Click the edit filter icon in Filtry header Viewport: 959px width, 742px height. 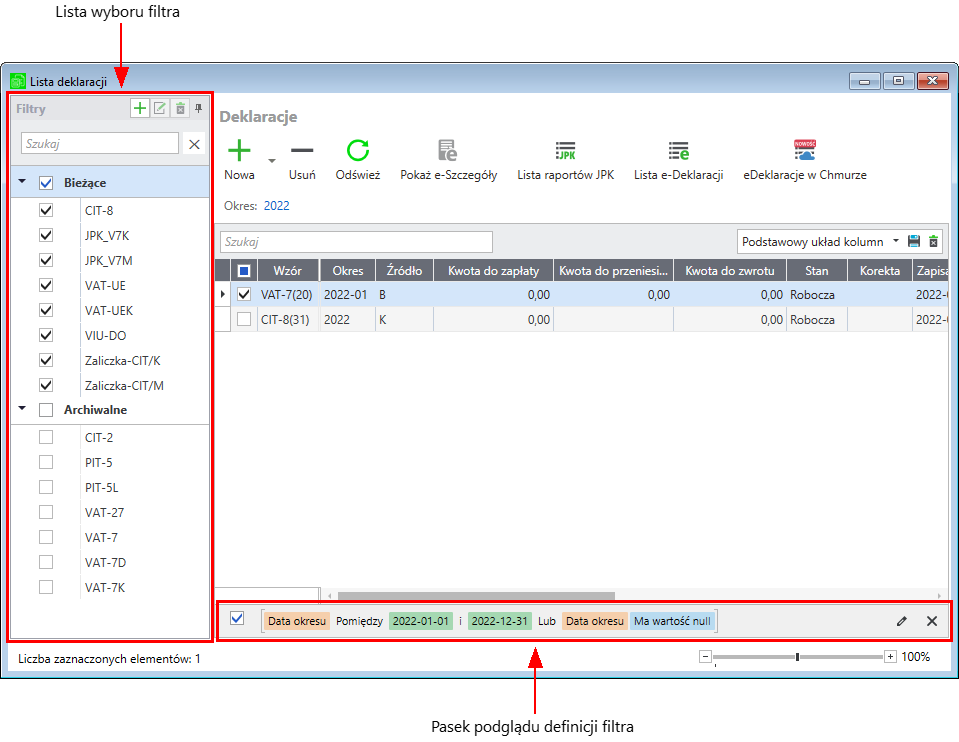(x=160, y=108)
